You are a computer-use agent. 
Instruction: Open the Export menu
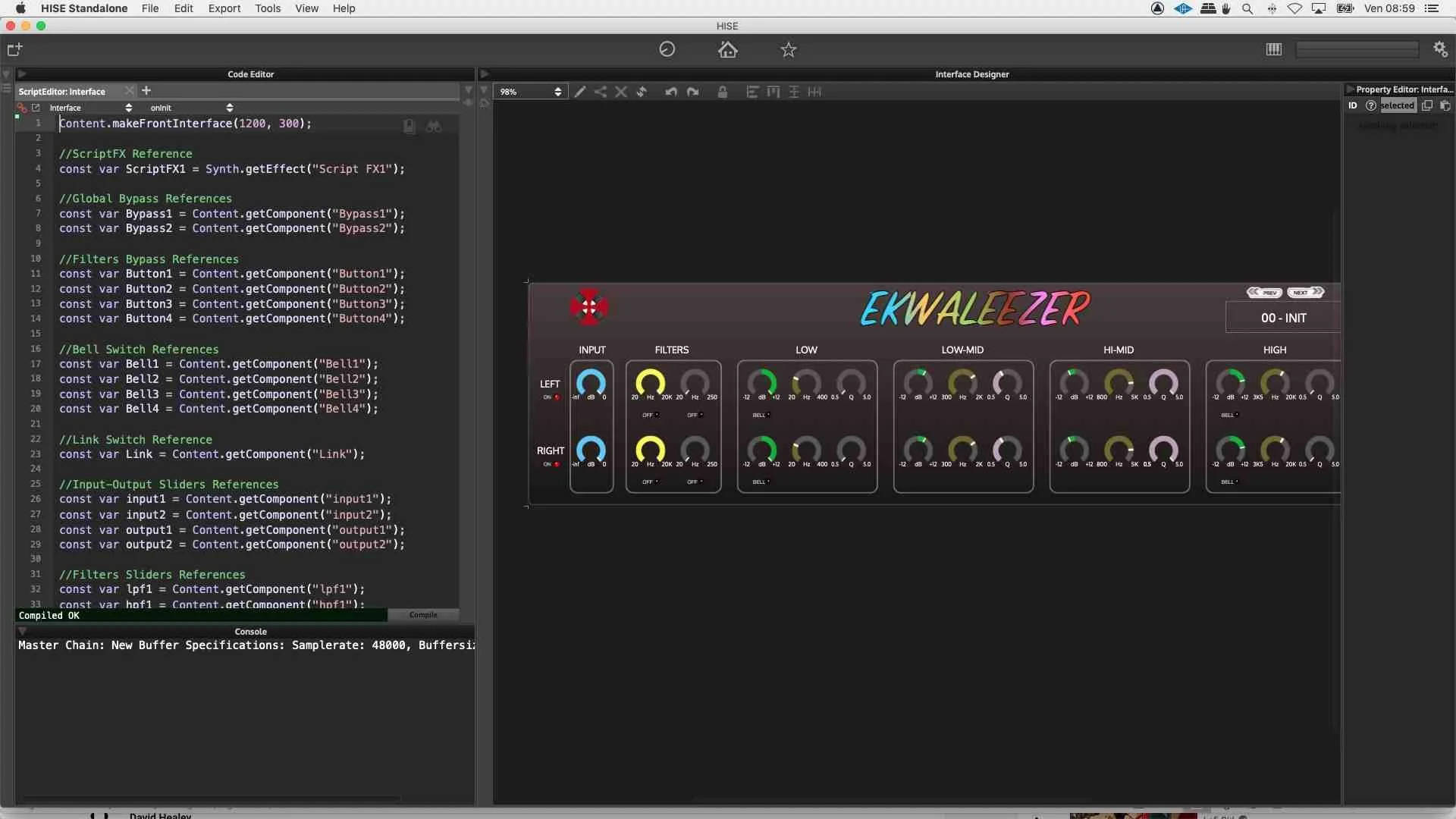224,8
